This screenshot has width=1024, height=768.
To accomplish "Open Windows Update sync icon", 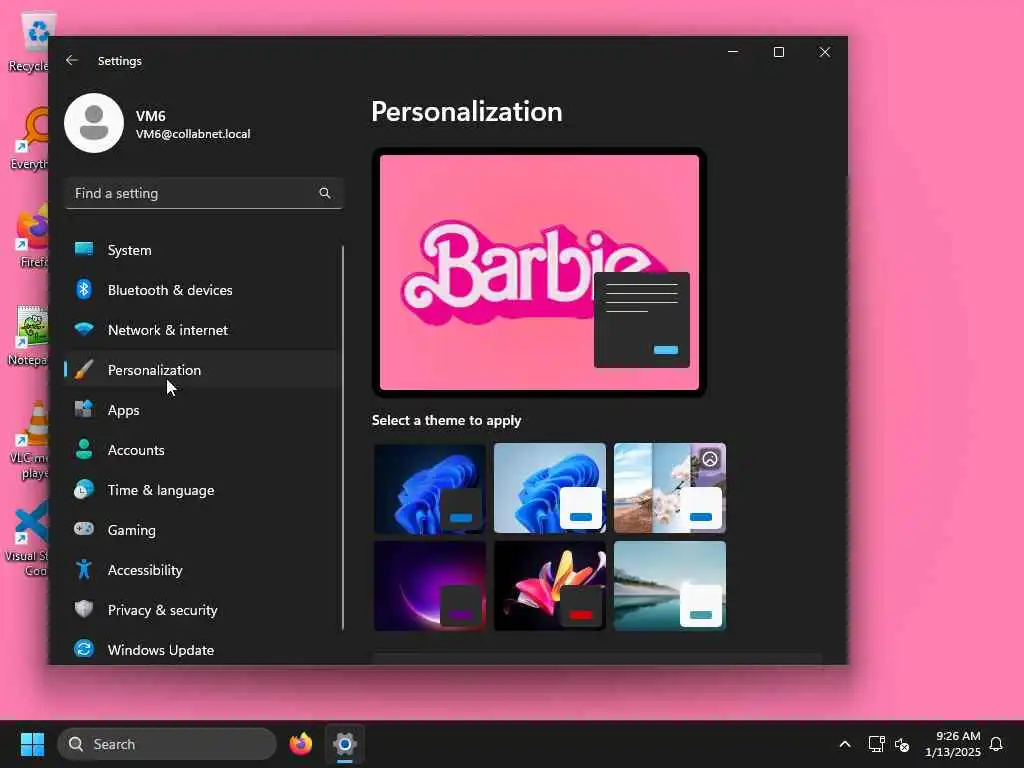I will click(x=84, y=649).
